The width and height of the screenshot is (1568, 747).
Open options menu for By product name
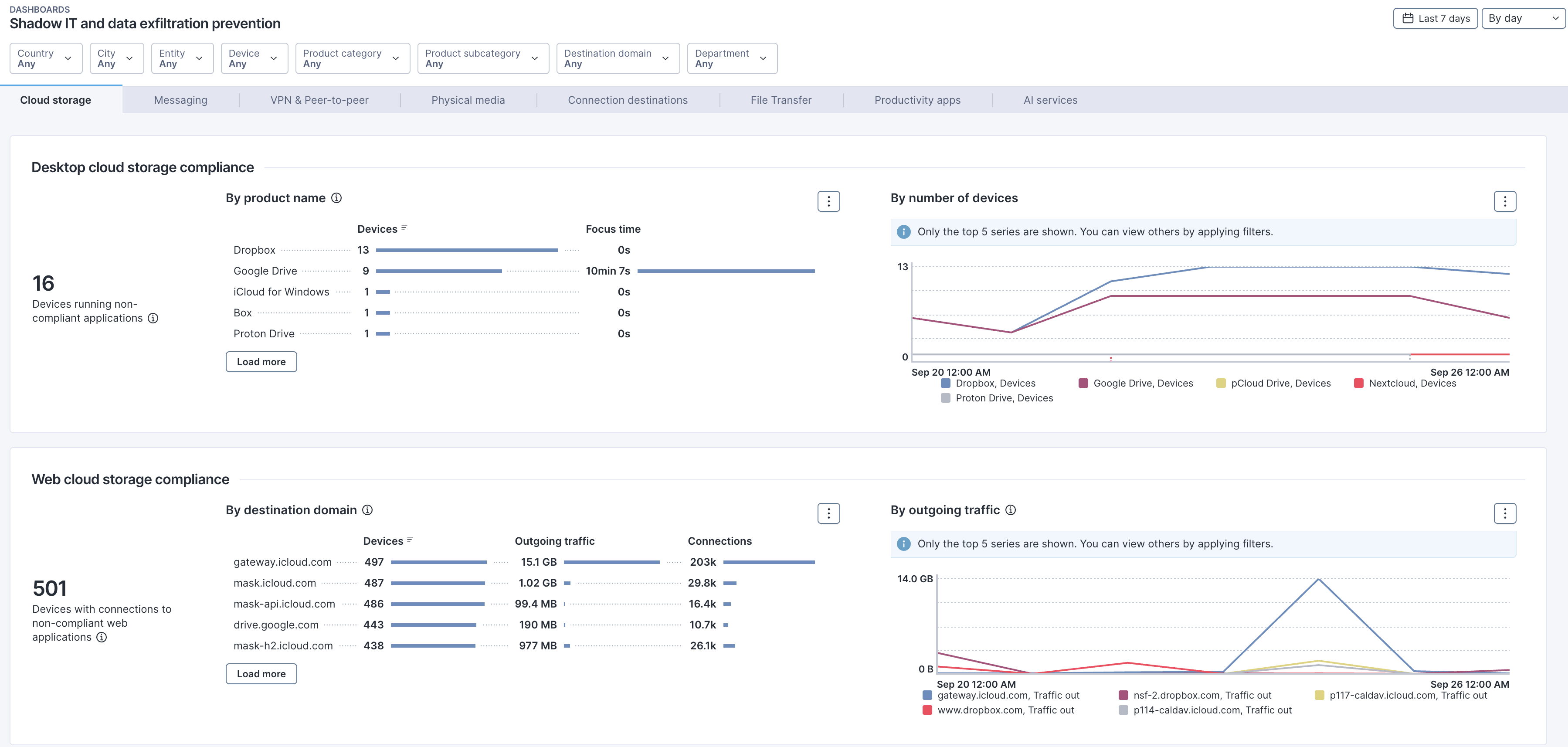pyautogui.click(x=828, y=201)
